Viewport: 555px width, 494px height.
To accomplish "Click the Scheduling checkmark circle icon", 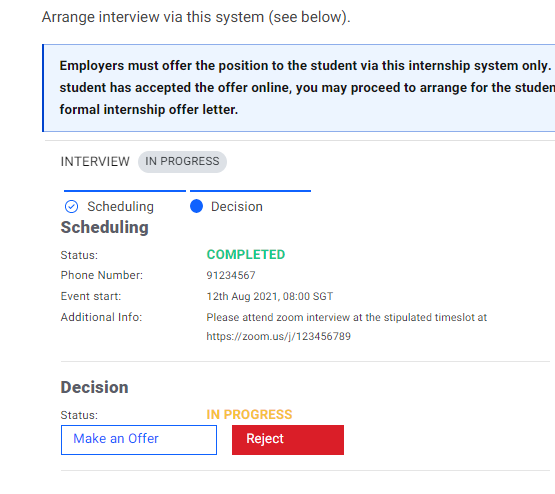I will pos(71,206).
